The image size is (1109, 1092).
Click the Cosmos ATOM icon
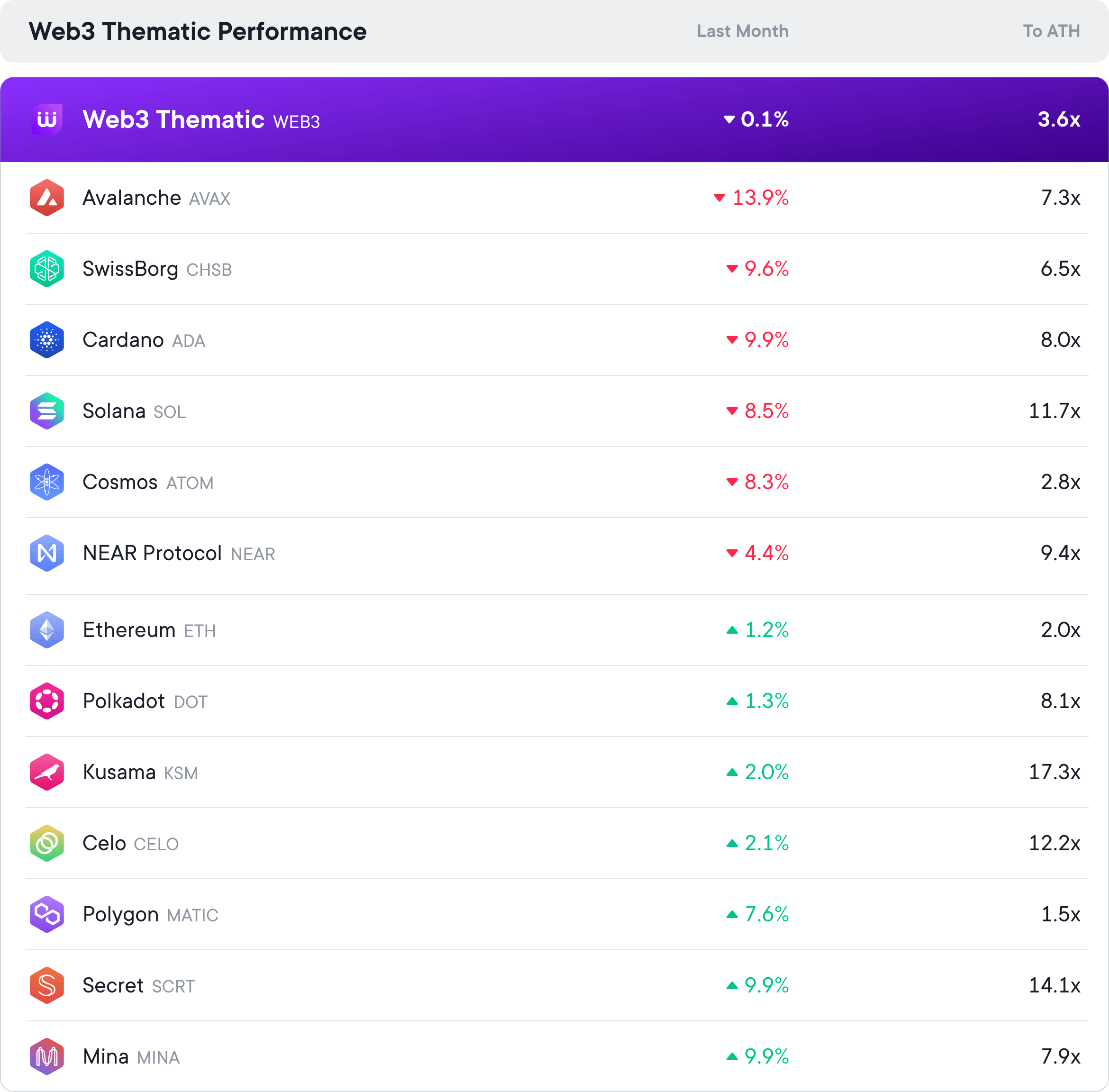click(x=46, y=482)
